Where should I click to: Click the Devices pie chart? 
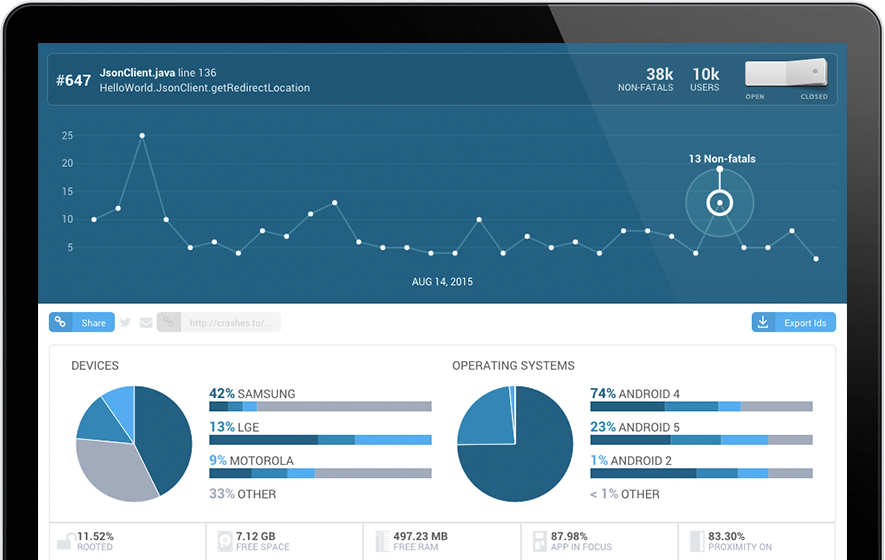(x=134, y=444)
